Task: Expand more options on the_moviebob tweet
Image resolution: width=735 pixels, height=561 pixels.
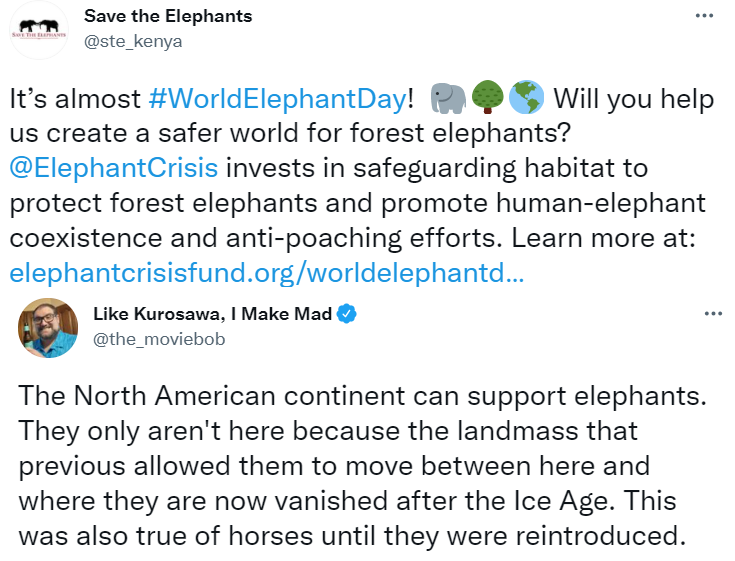Action: (x=713, y=314)
